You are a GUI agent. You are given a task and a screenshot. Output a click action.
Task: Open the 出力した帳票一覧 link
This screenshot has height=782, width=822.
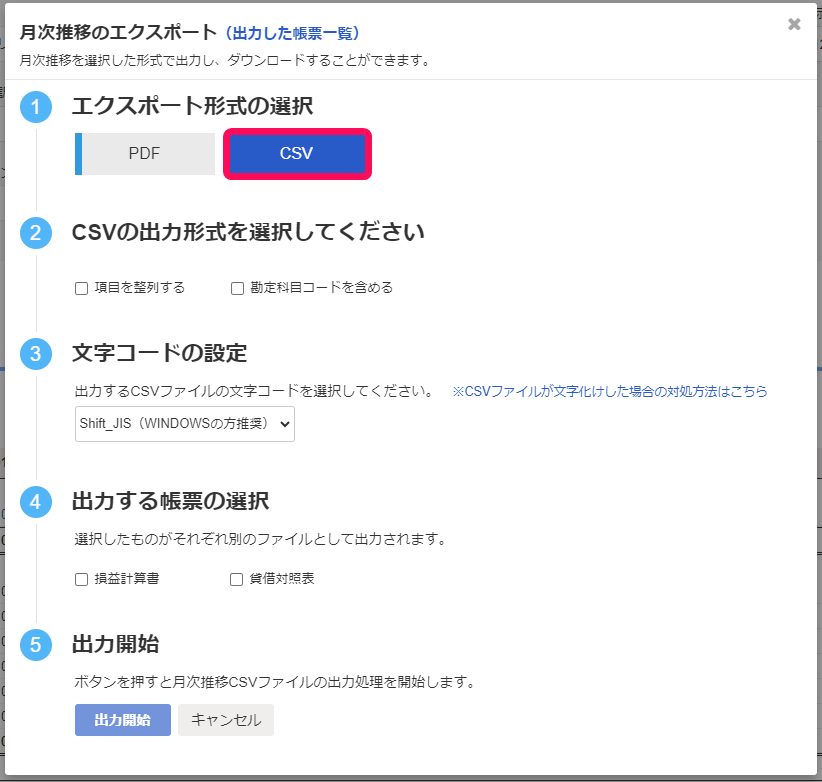293,33
